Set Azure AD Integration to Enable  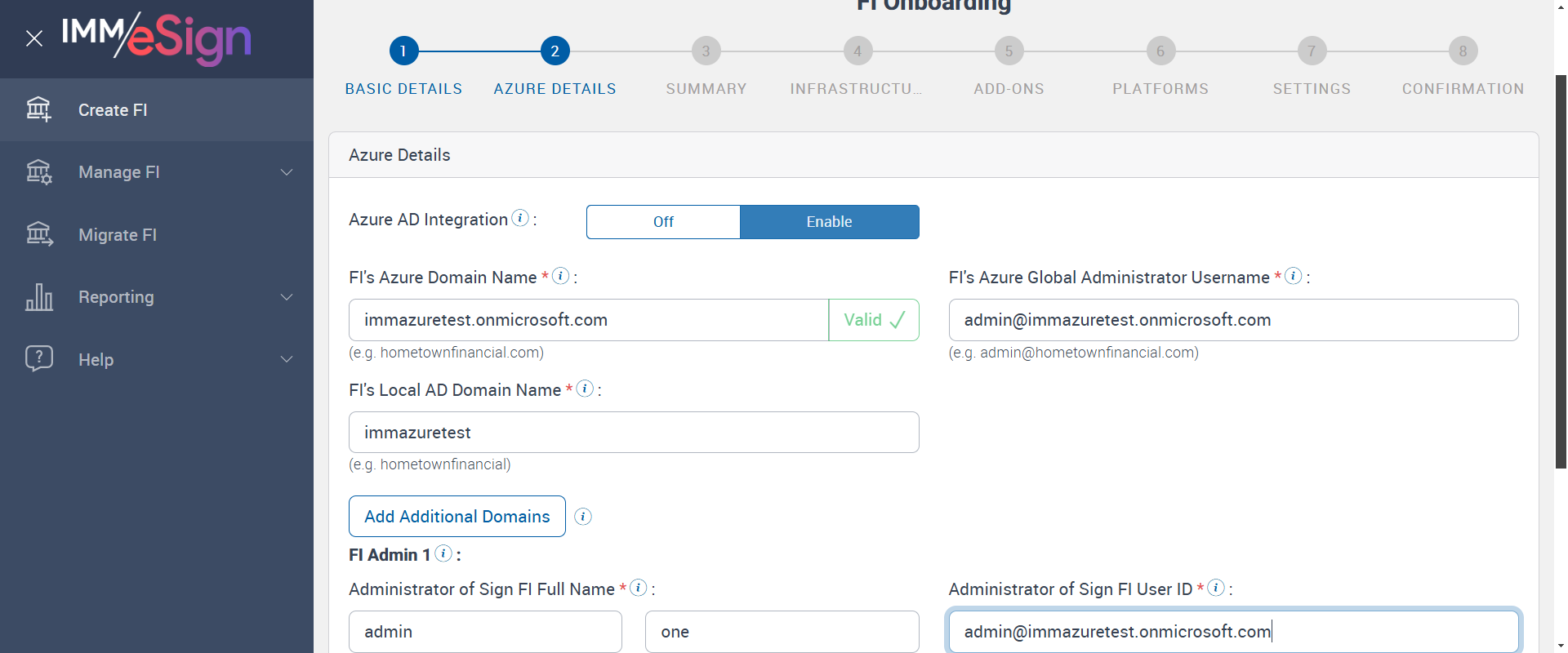(x=829, y=222)
